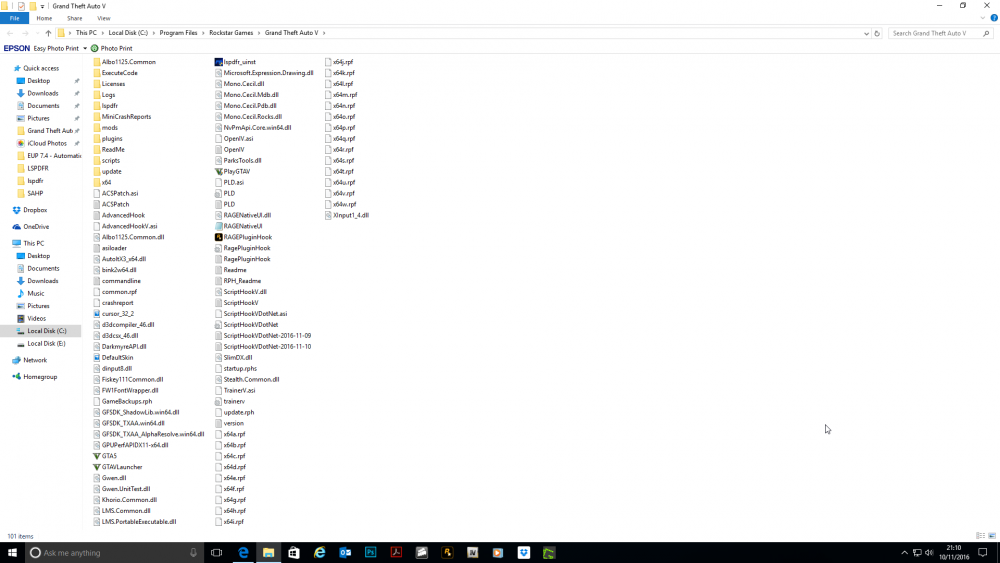Select the TrainerV.asi file
The width and height of the screenshot is (1000, 563).
tap(235, 390)
